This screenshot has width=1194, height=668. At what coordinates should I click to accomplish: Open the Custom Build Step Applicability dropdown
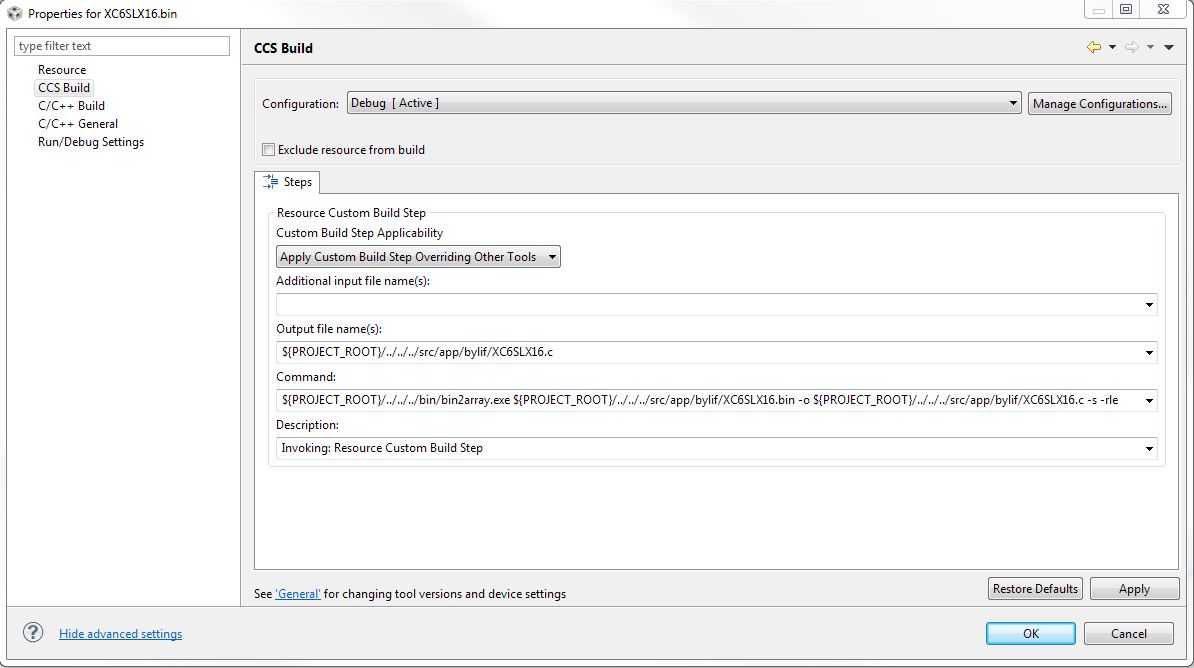[x=552, y=256]
